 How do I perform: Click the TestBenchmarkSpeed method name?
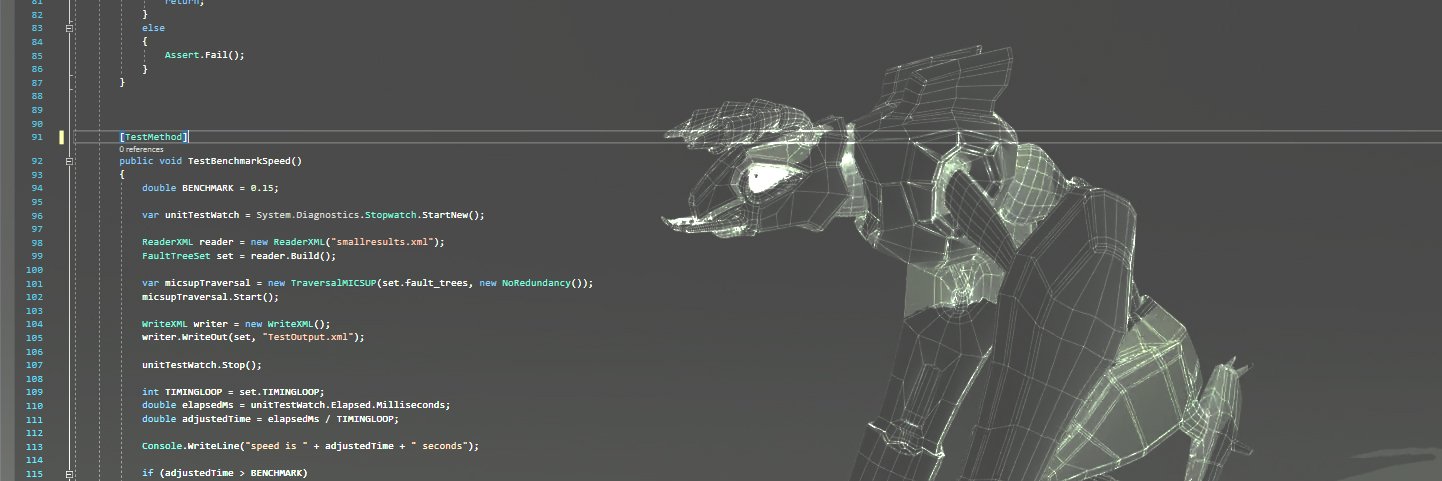[x=241, y=160]
